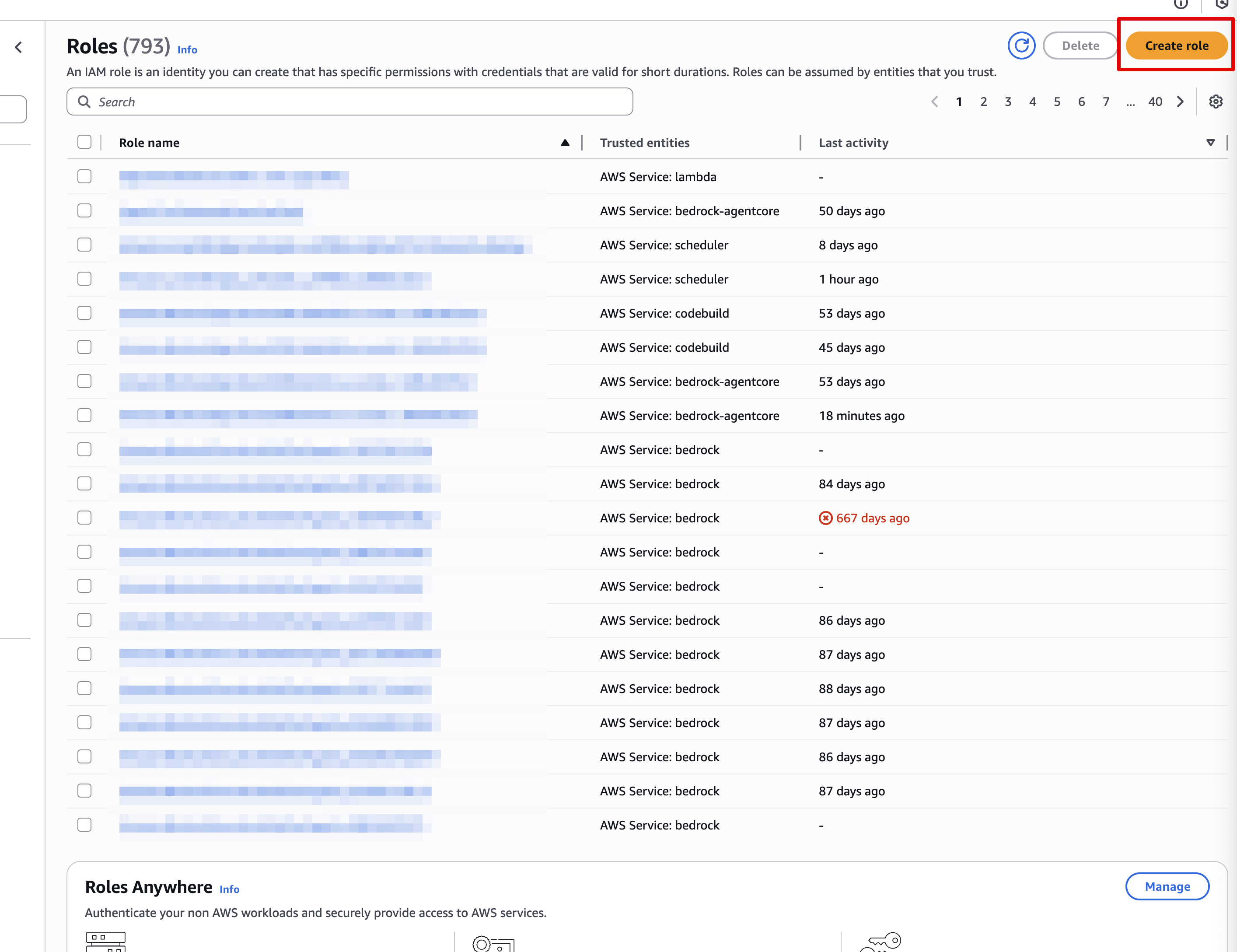
Task: Click the Delete button
Action: [1080, 45]
